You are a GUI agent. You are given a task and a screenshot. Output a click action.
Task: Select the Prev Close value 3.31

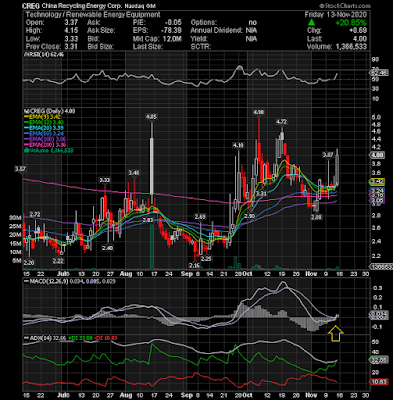[x=71, y=46]
